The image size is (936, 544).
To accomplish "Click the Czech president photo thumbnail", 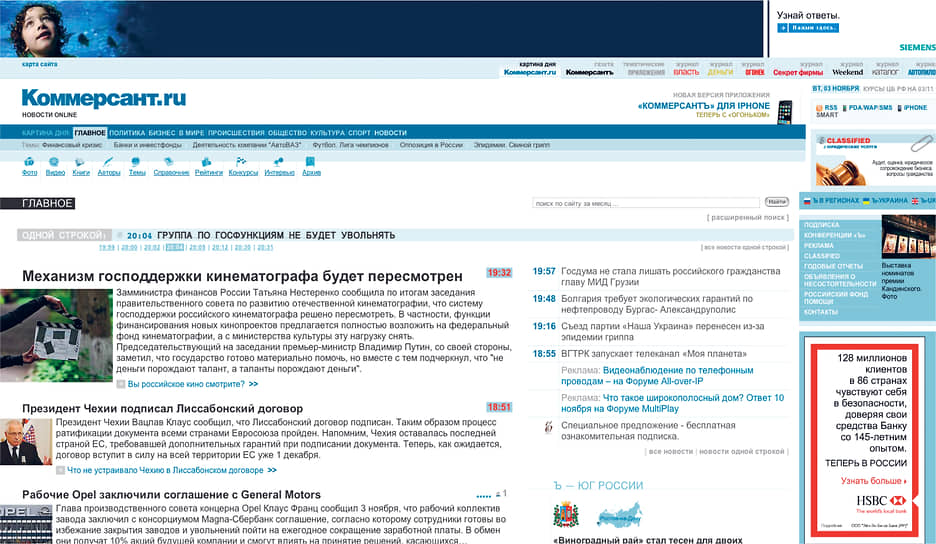I will click(26, 441).
